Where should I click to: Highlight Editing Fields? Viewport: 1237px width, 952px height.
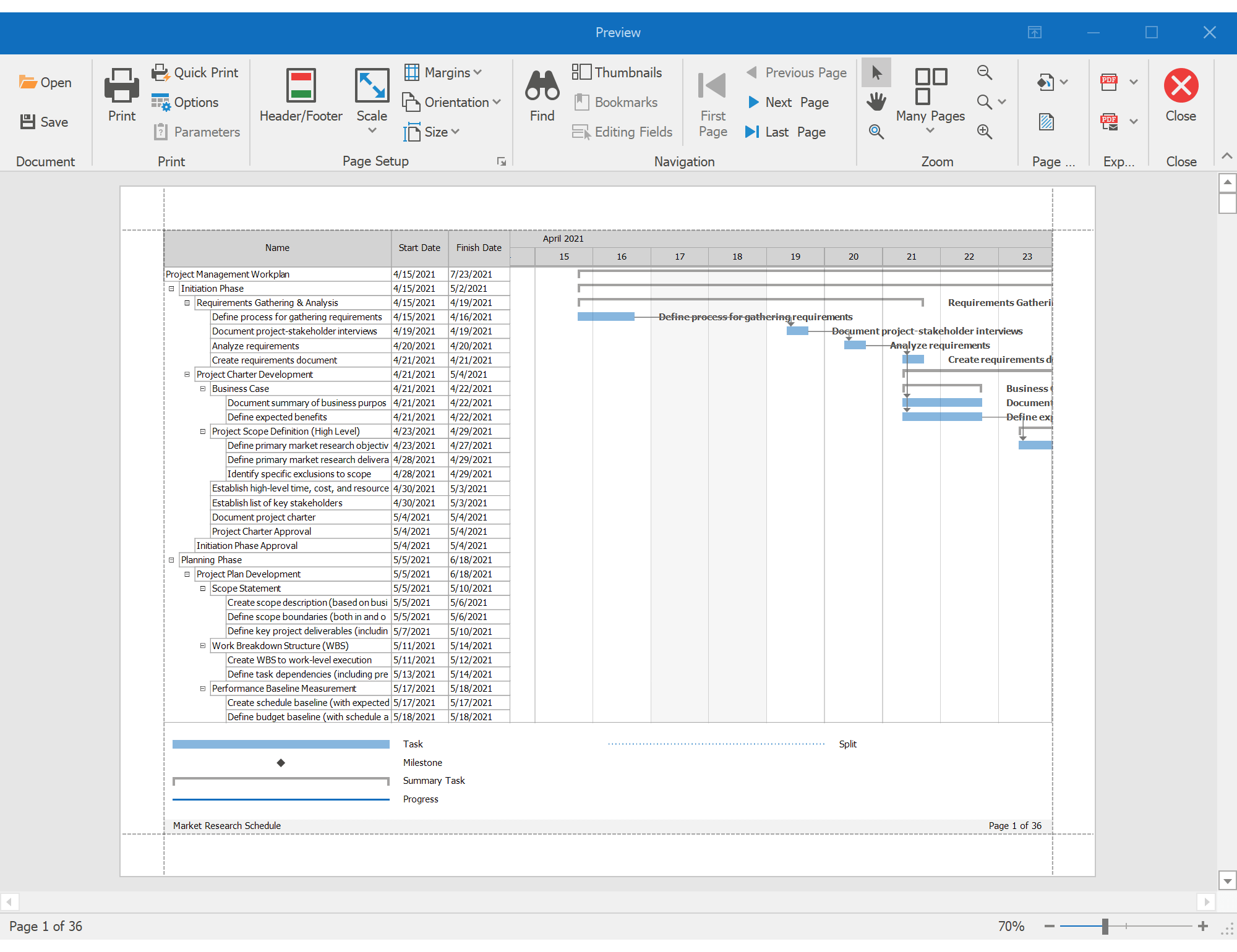pyautogui.click(x=622, y=132)
